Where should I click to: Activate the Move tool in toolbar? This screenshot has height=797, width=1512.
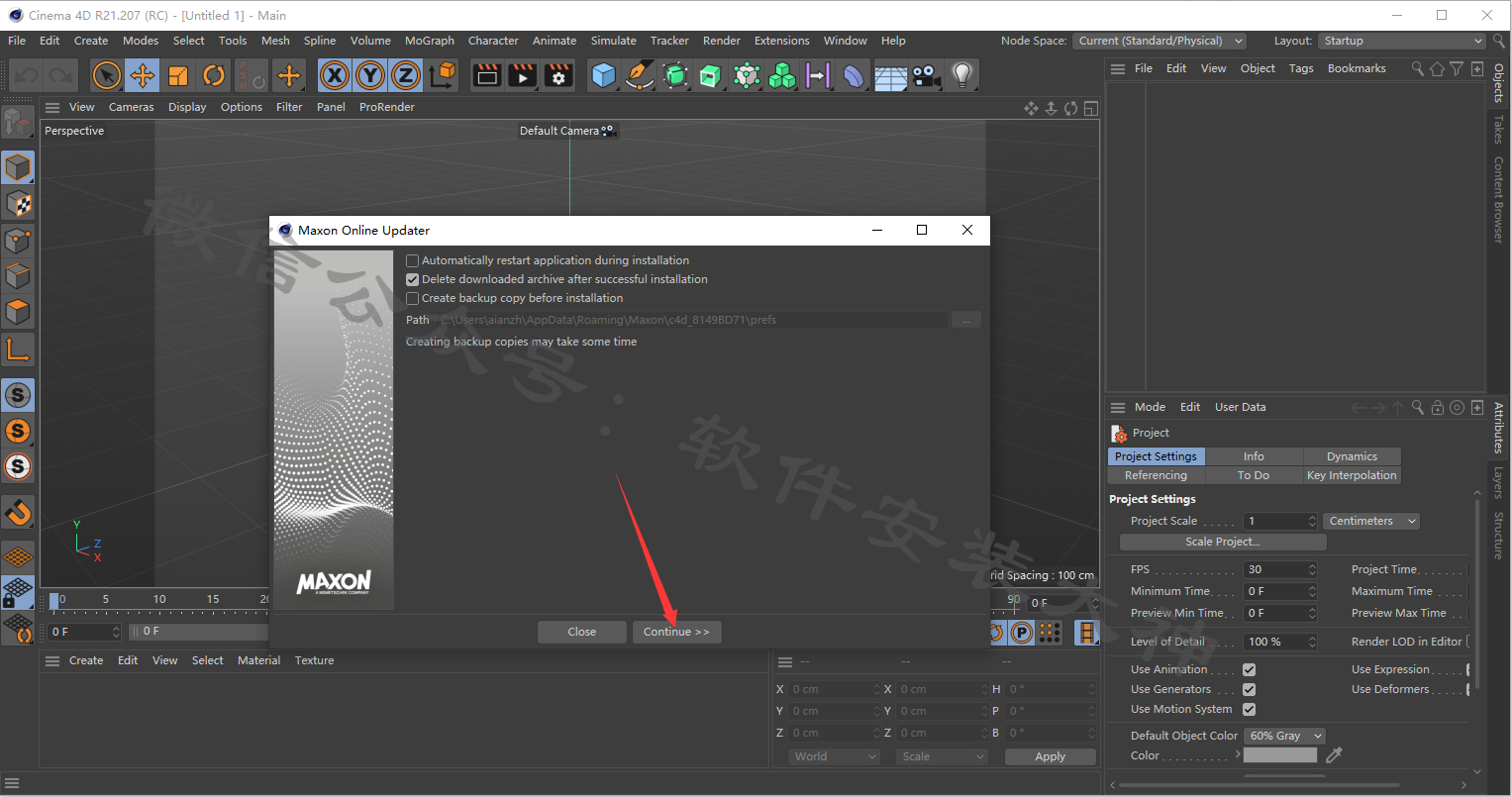point(143,75)
